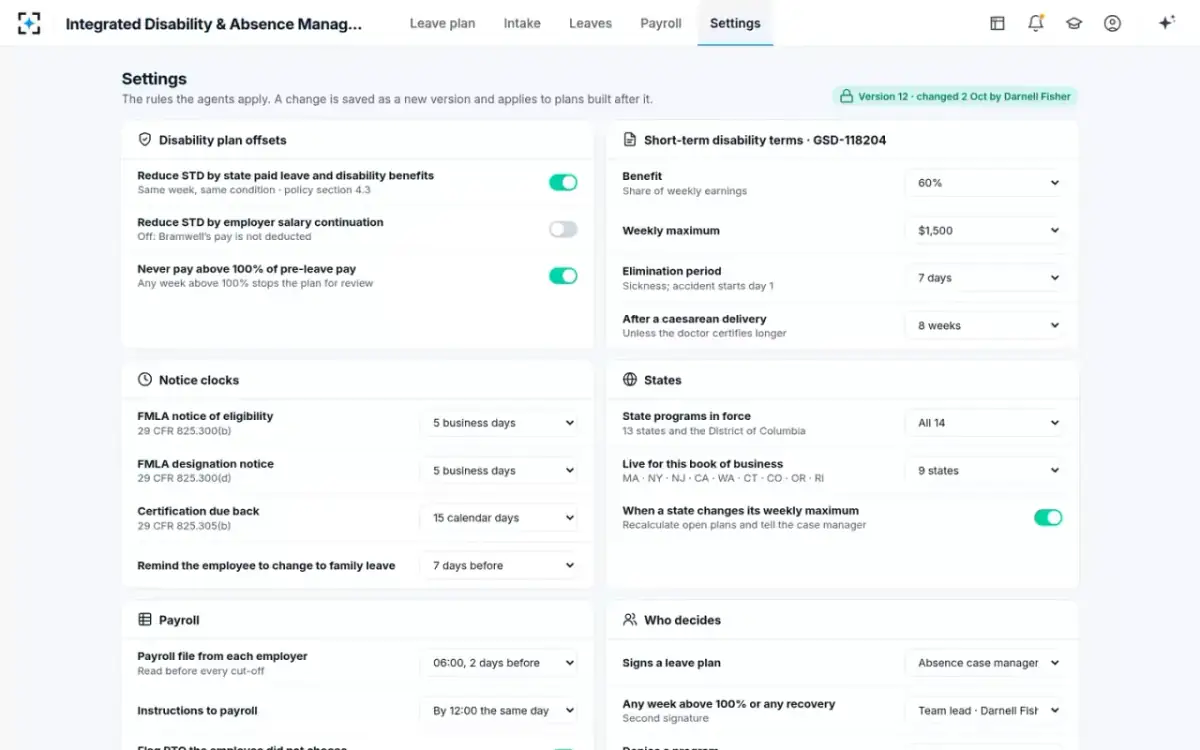Toggle Never pay above 100% of pre-leave pay
This screenshot has width=1200, height=750.
coord(563,276)
